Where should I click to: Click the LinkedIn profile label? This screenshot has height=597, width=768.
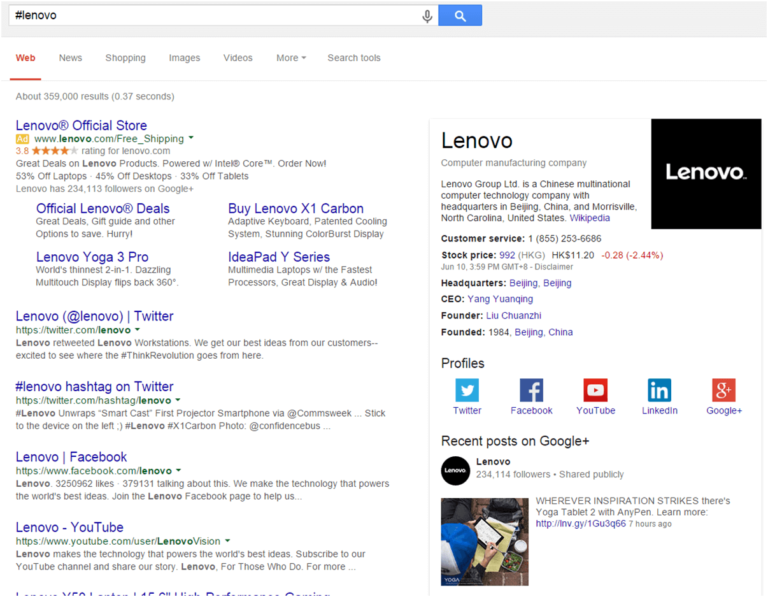click(659, 411)
